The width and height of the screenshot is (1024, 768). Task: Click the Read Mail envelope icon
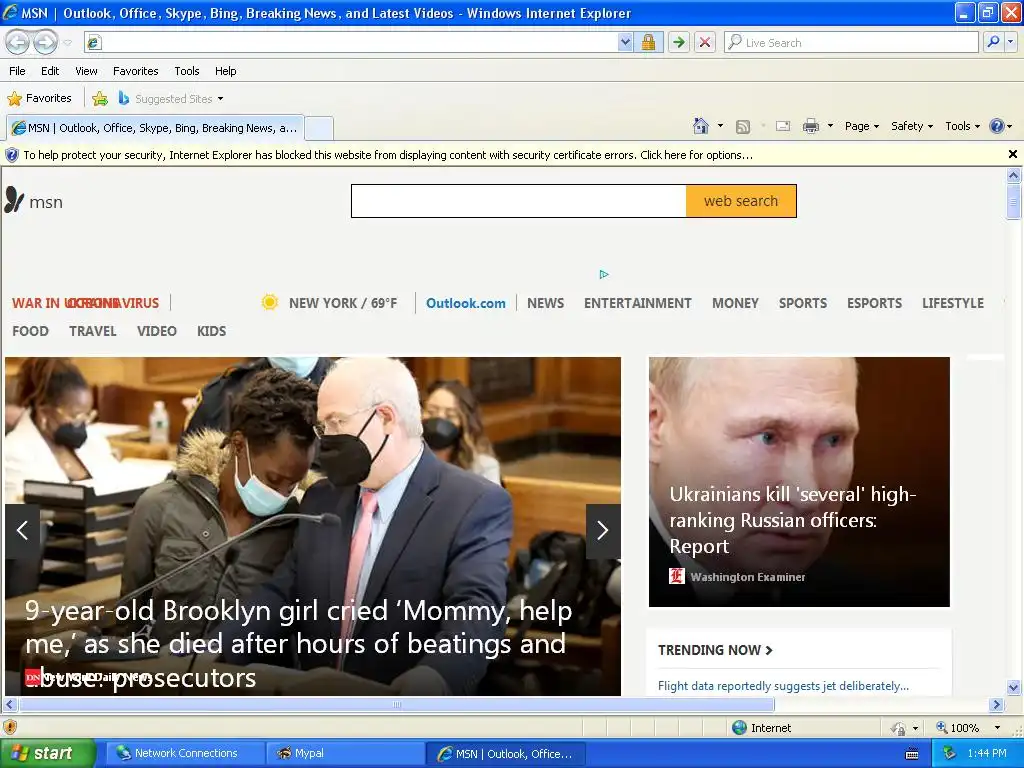click(x=783, y=126)
